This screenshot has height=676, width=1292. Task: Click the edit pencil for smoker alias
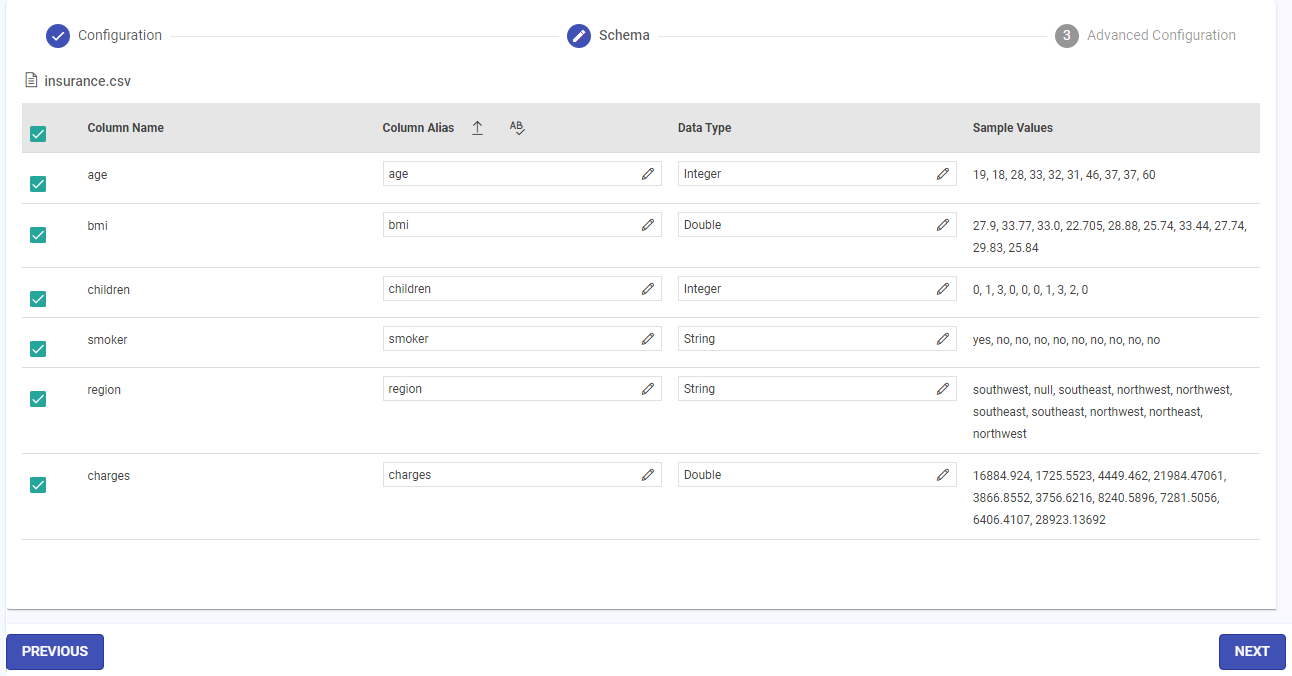(x=648, y=338)
